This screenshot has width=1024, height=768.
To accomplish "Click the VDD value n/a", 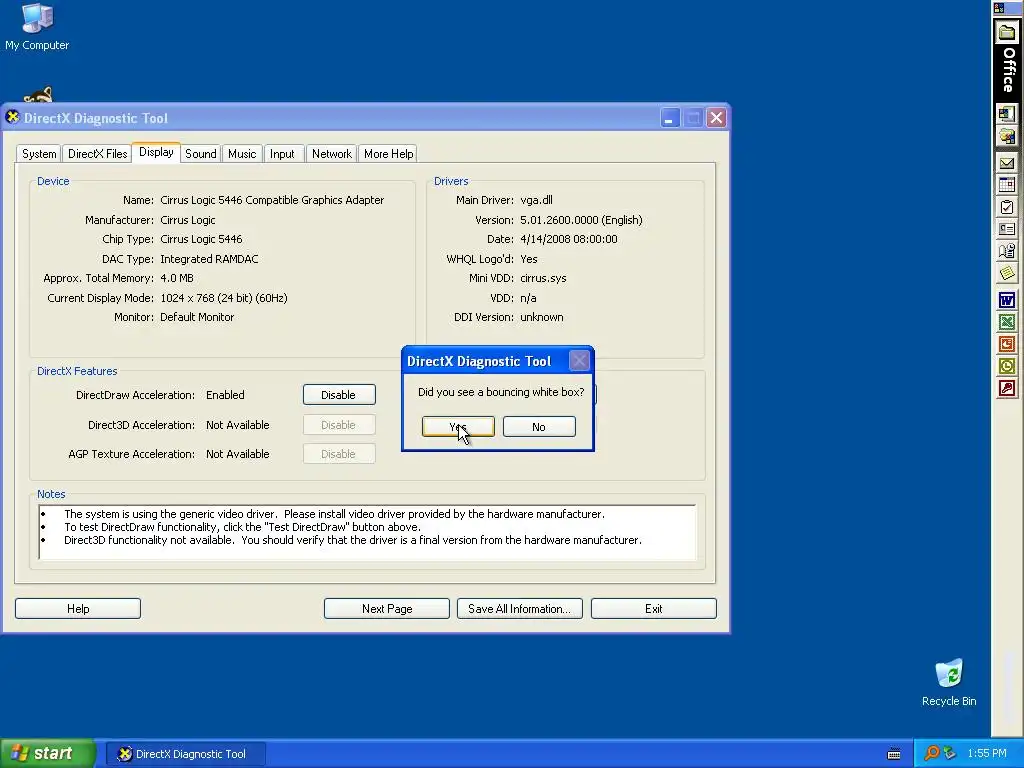I will coord(528,298).
